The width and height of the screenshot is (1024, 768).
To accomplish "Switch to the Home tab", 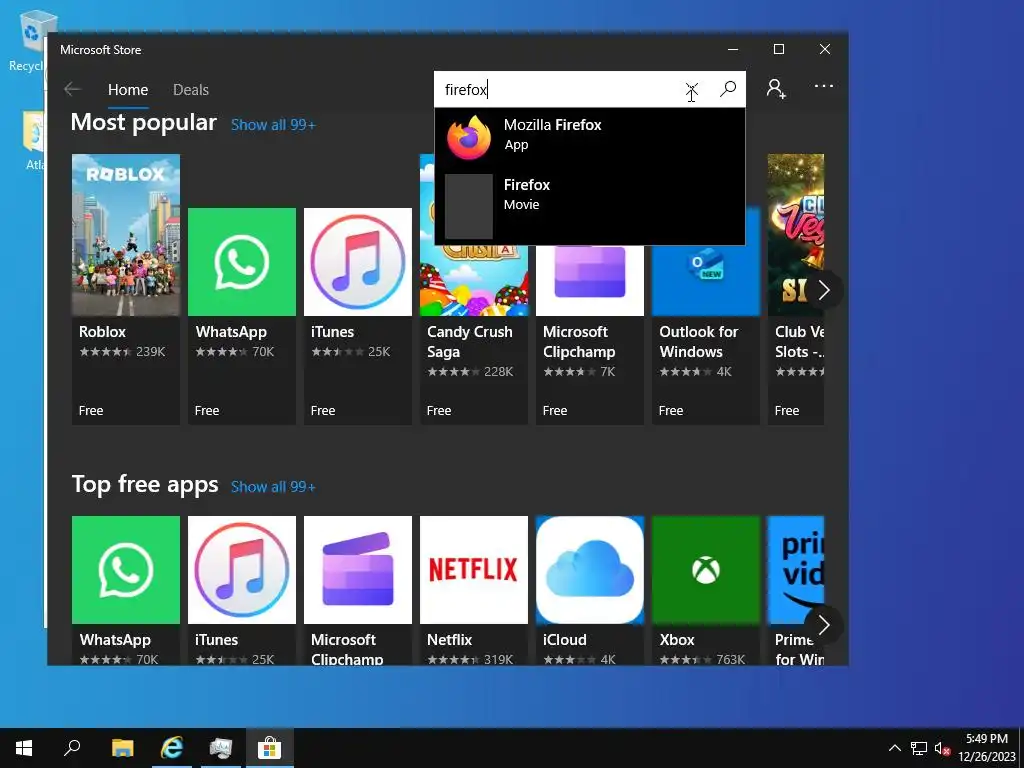I will point(128,90).
